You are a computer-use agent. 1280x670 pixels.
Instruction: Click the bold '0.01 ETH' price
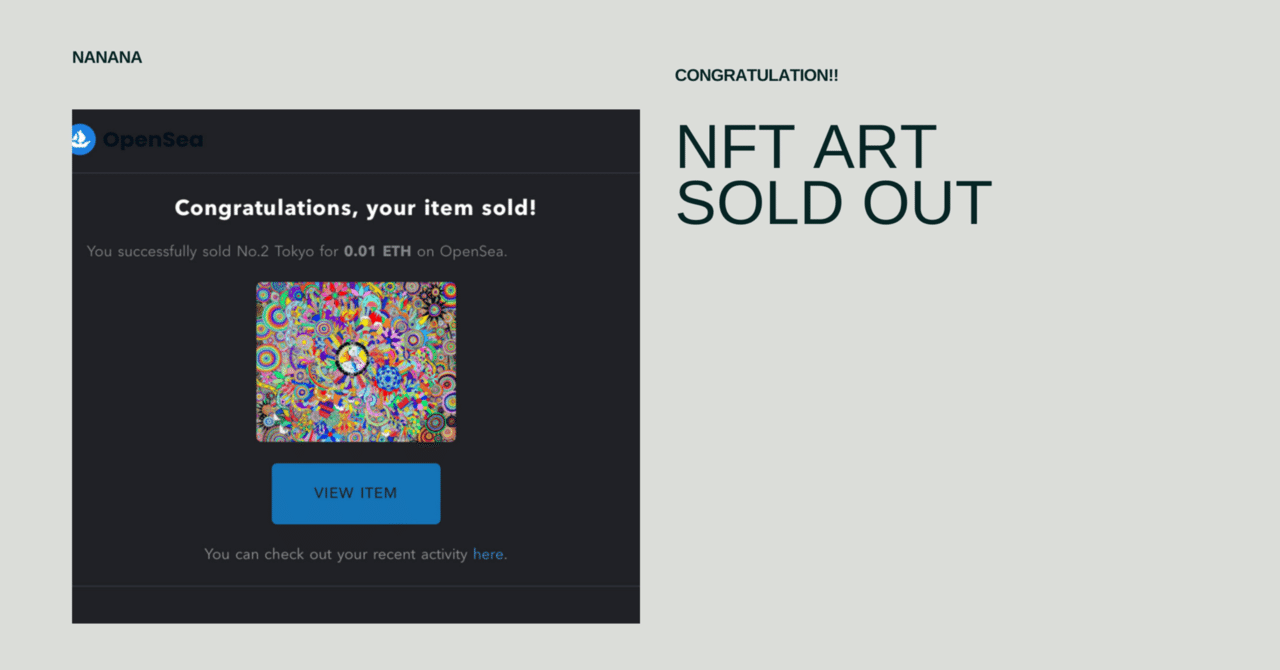[x=377, y=251]
